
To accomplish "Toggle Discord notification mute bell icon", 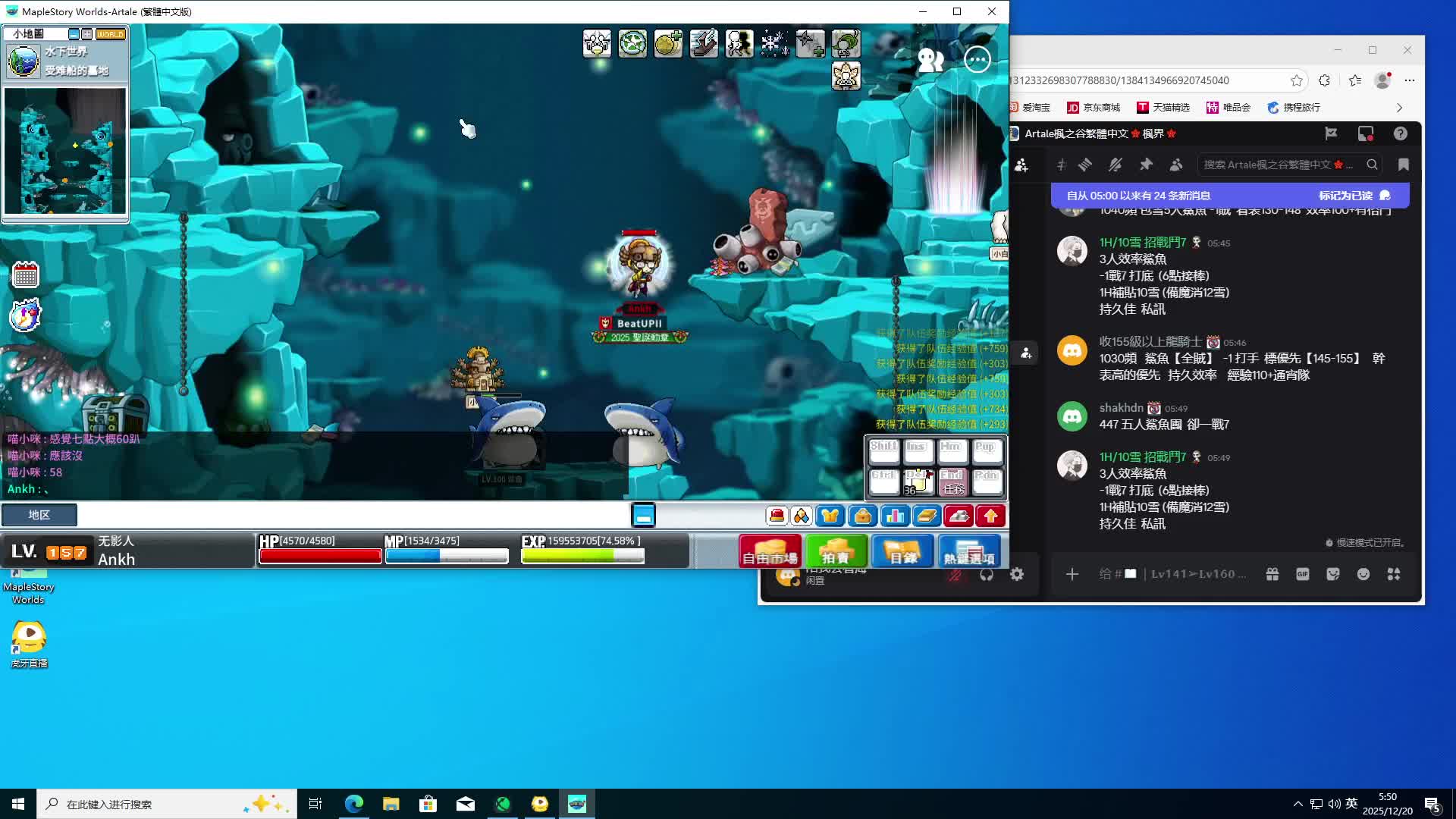I will pyautogui.click(x=1115, y=165).
